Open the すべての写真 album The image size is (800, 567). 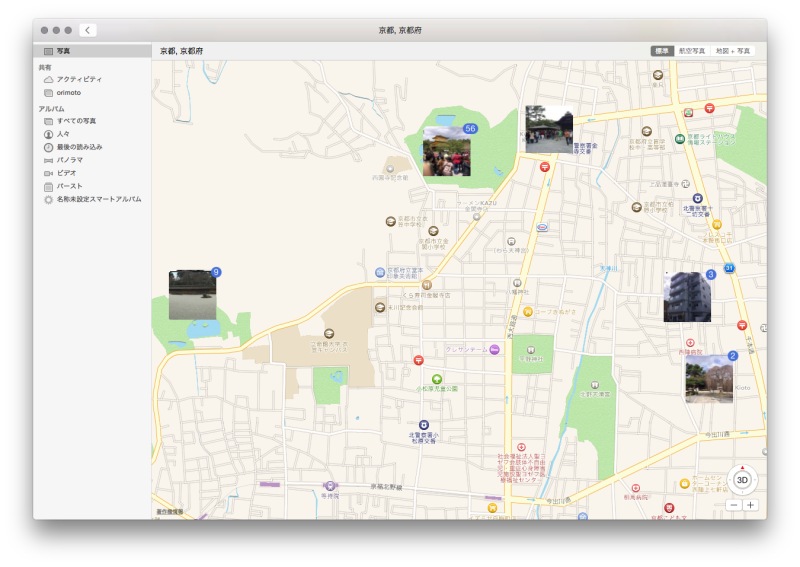76,121
